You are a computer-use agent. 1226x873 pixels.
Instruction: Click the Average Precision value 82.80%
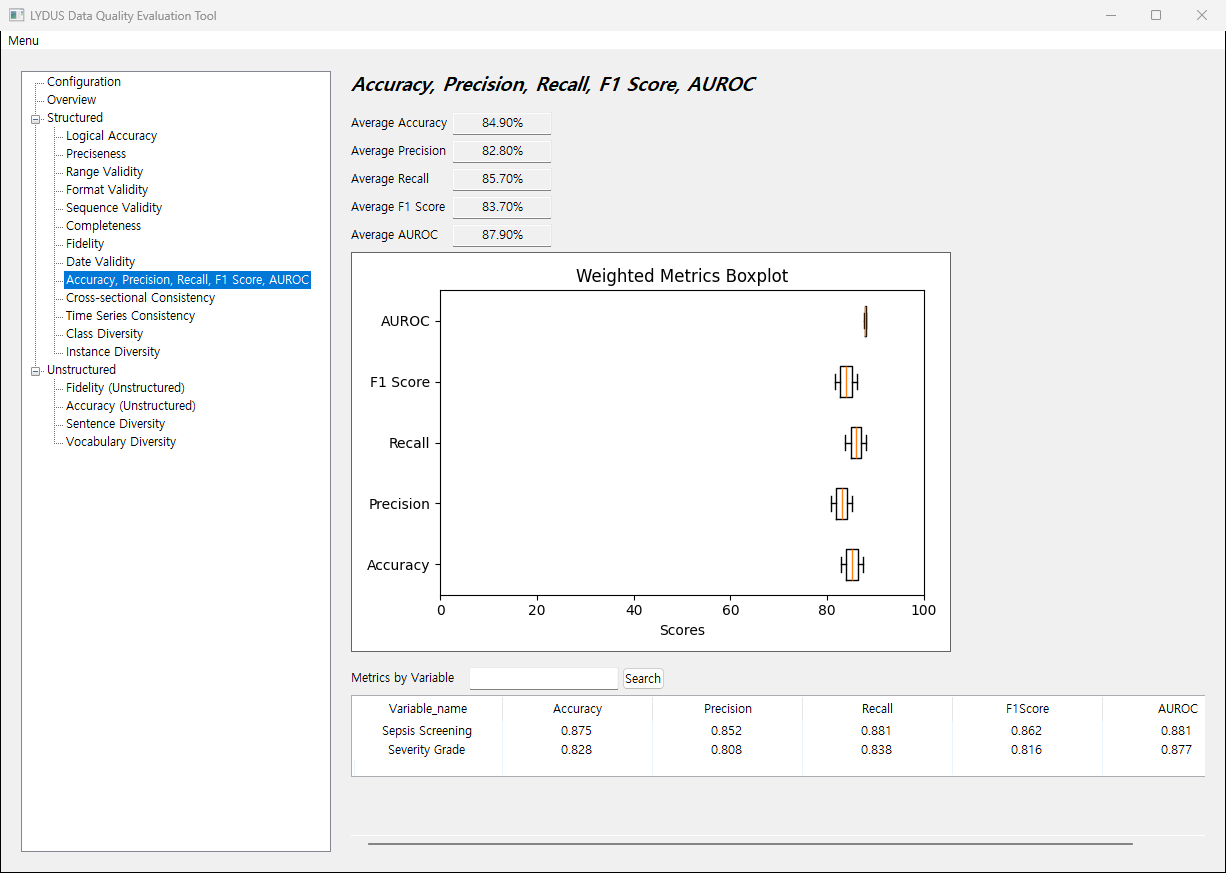coord(502,151)
